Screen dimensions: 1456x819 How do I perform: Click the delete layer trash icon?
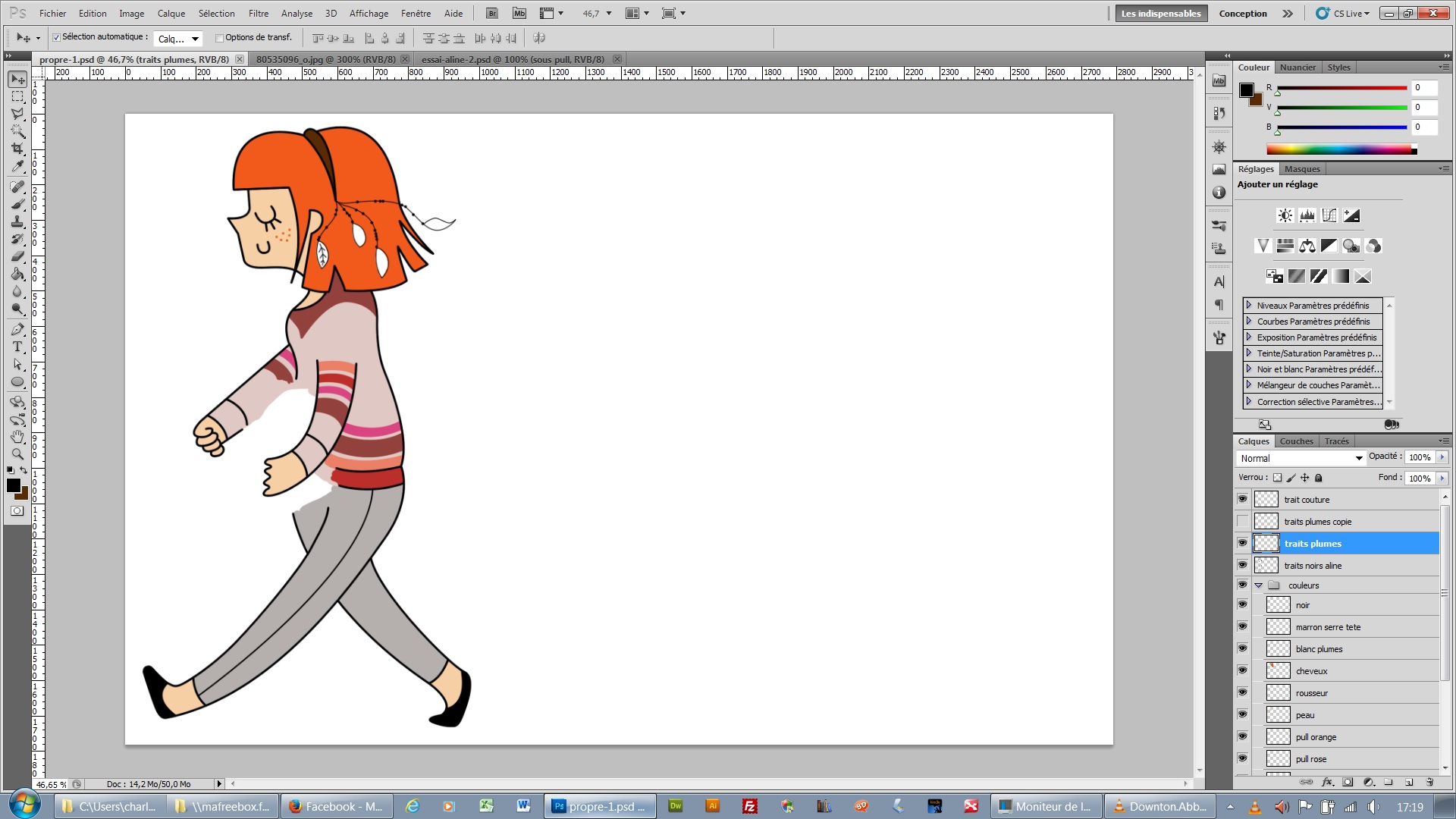click(1429, 782)
